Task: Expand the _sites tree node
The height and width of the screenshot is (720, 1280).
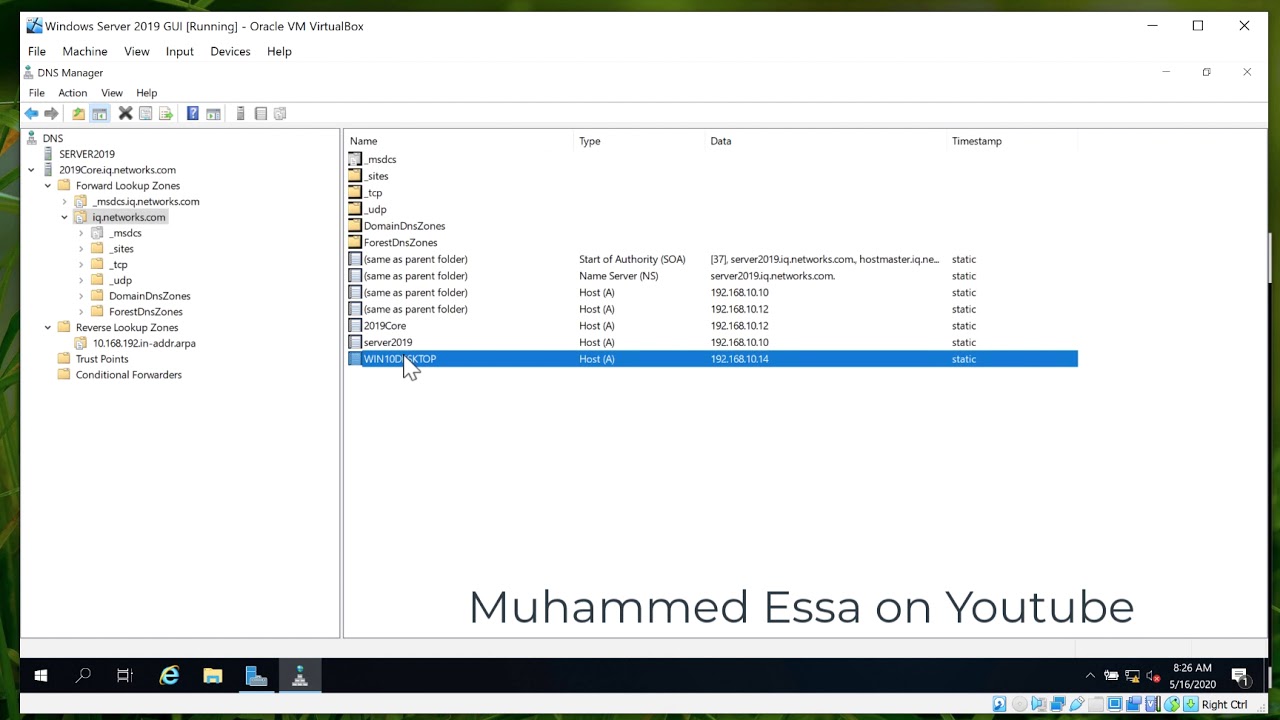Action: point(81,249)
